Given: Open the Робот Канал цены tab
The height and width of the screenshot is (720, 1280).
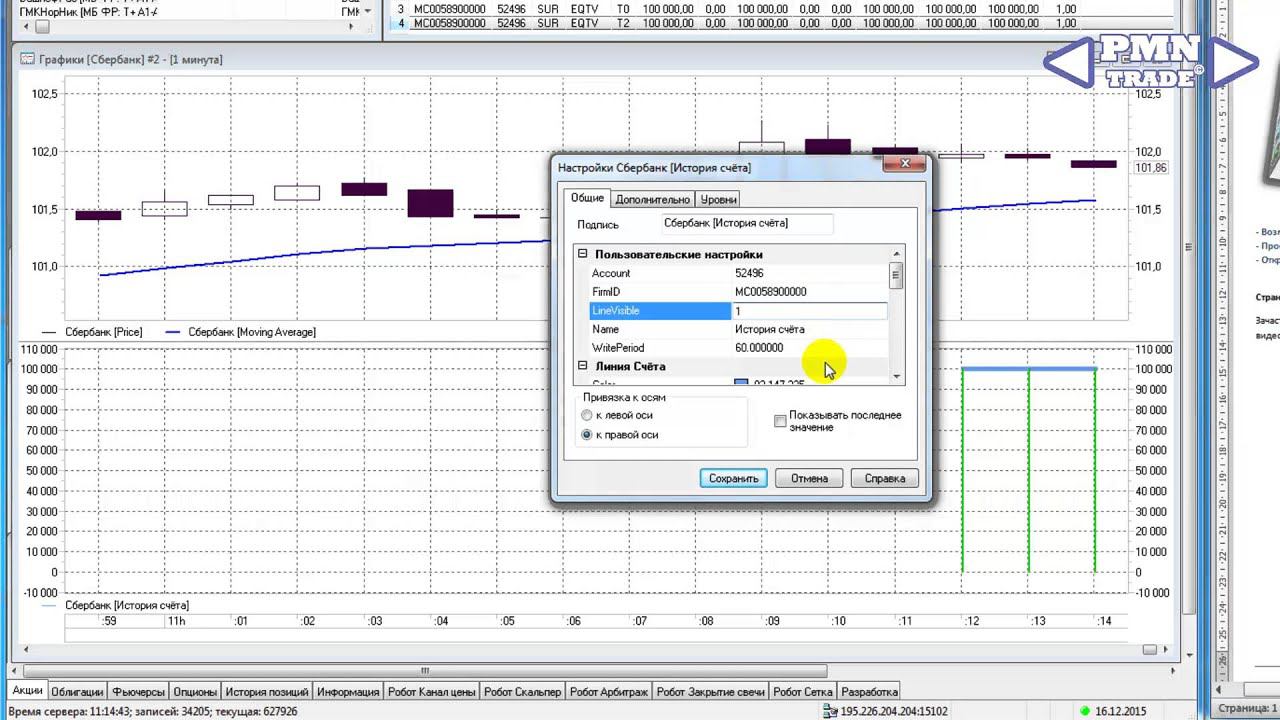Looking at the screenshot, I should point(432,691).
